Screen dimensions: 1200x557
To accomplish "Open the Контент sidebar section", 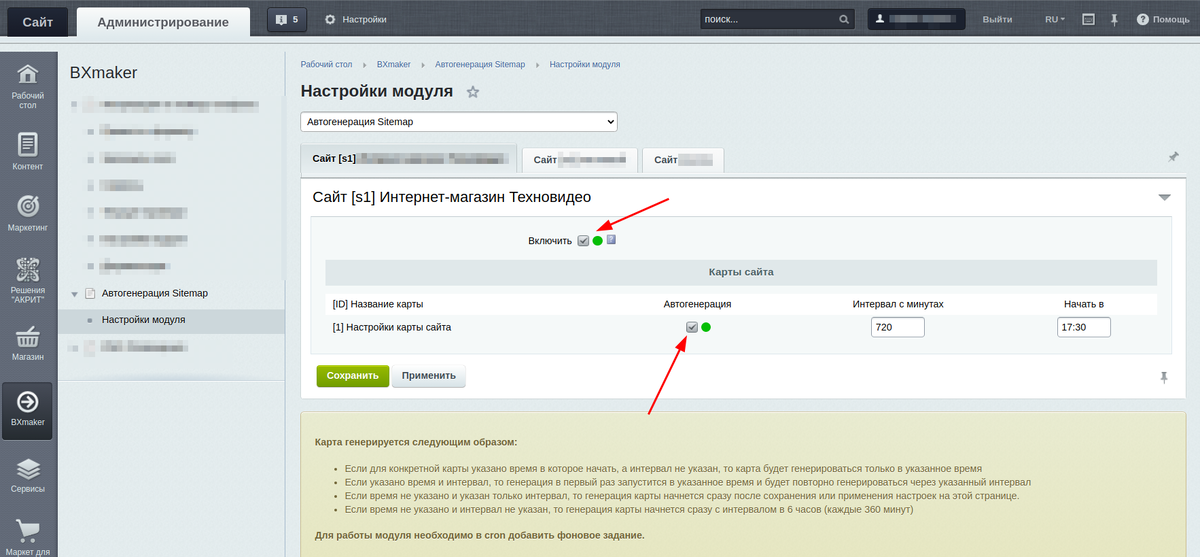I will pos(28,152).
